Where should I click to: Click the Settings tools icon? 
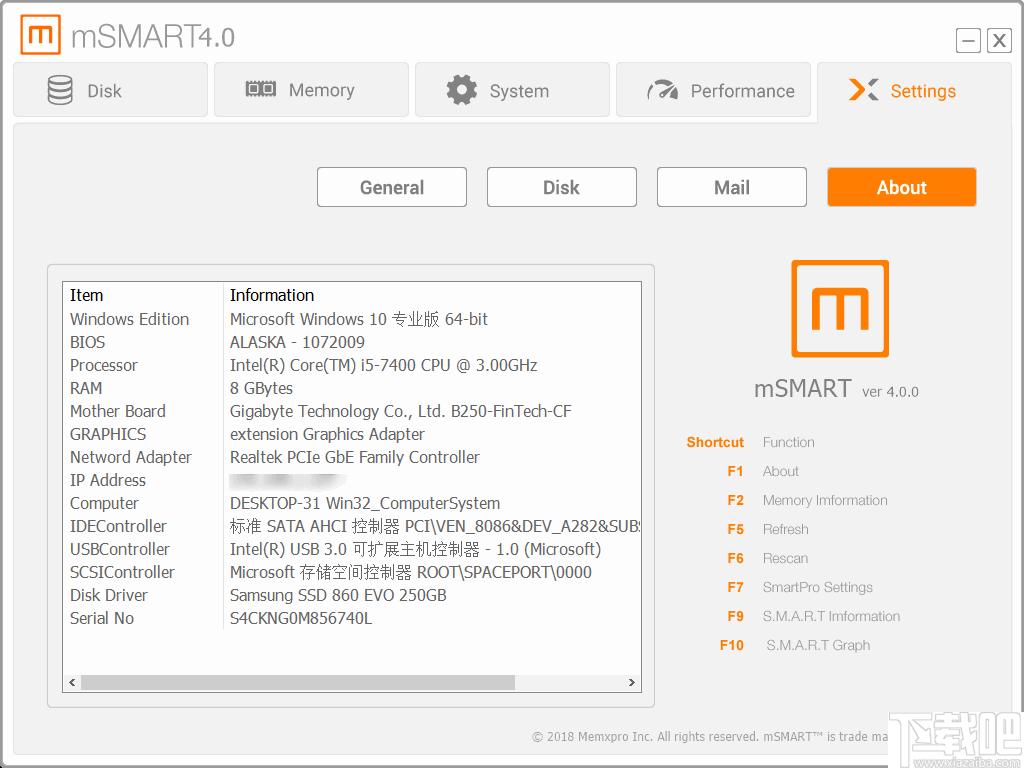pos(863,90)
